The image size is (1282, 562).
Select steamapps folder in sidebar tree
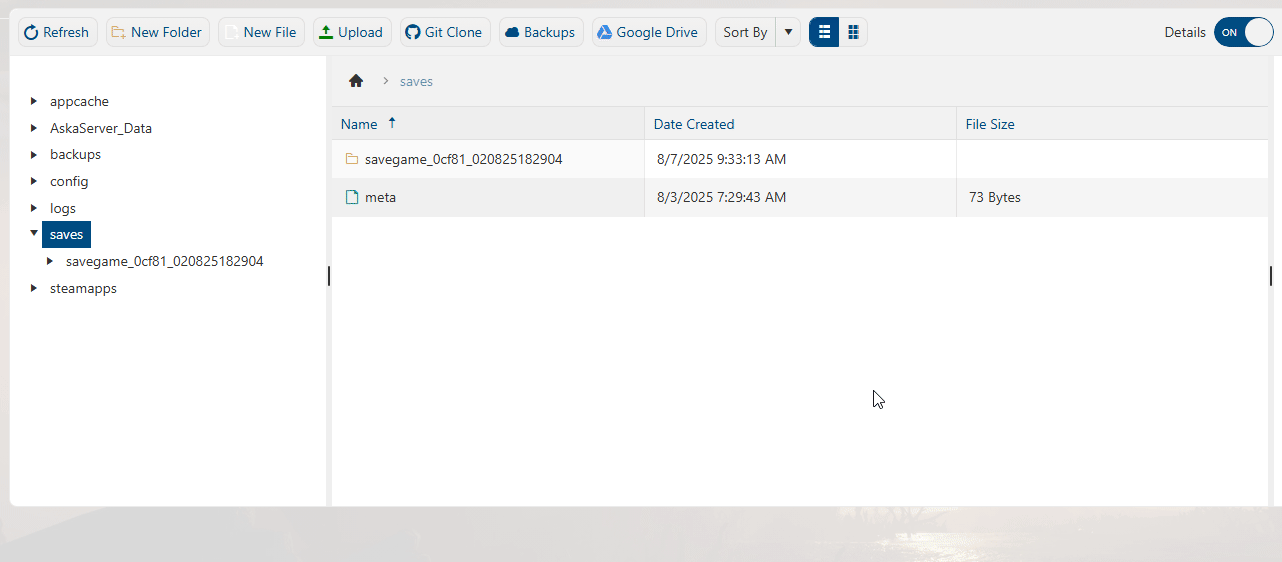coord(83,288)
